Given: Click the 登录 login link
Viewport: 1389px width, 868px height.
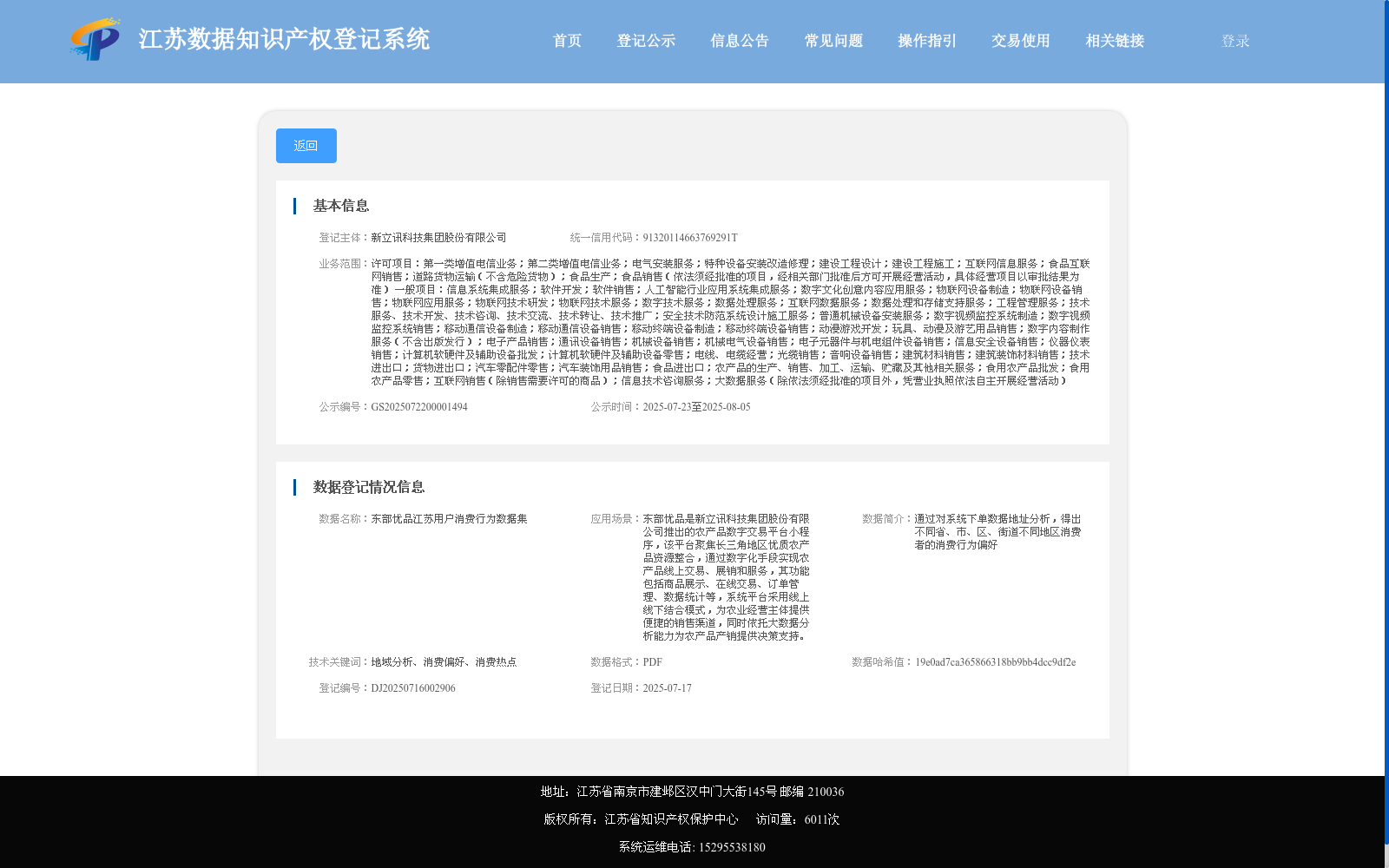Looking at the screenshot, I should coord(1235,41).
